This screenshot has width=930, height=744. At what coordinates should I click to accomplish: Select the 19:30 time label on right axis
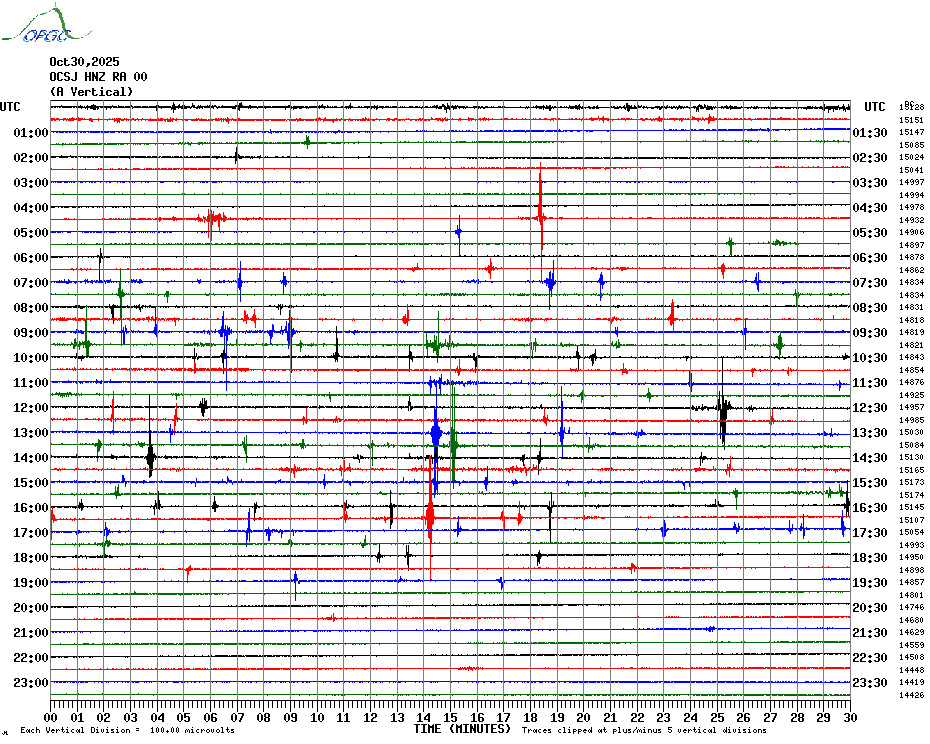[871, 583]
